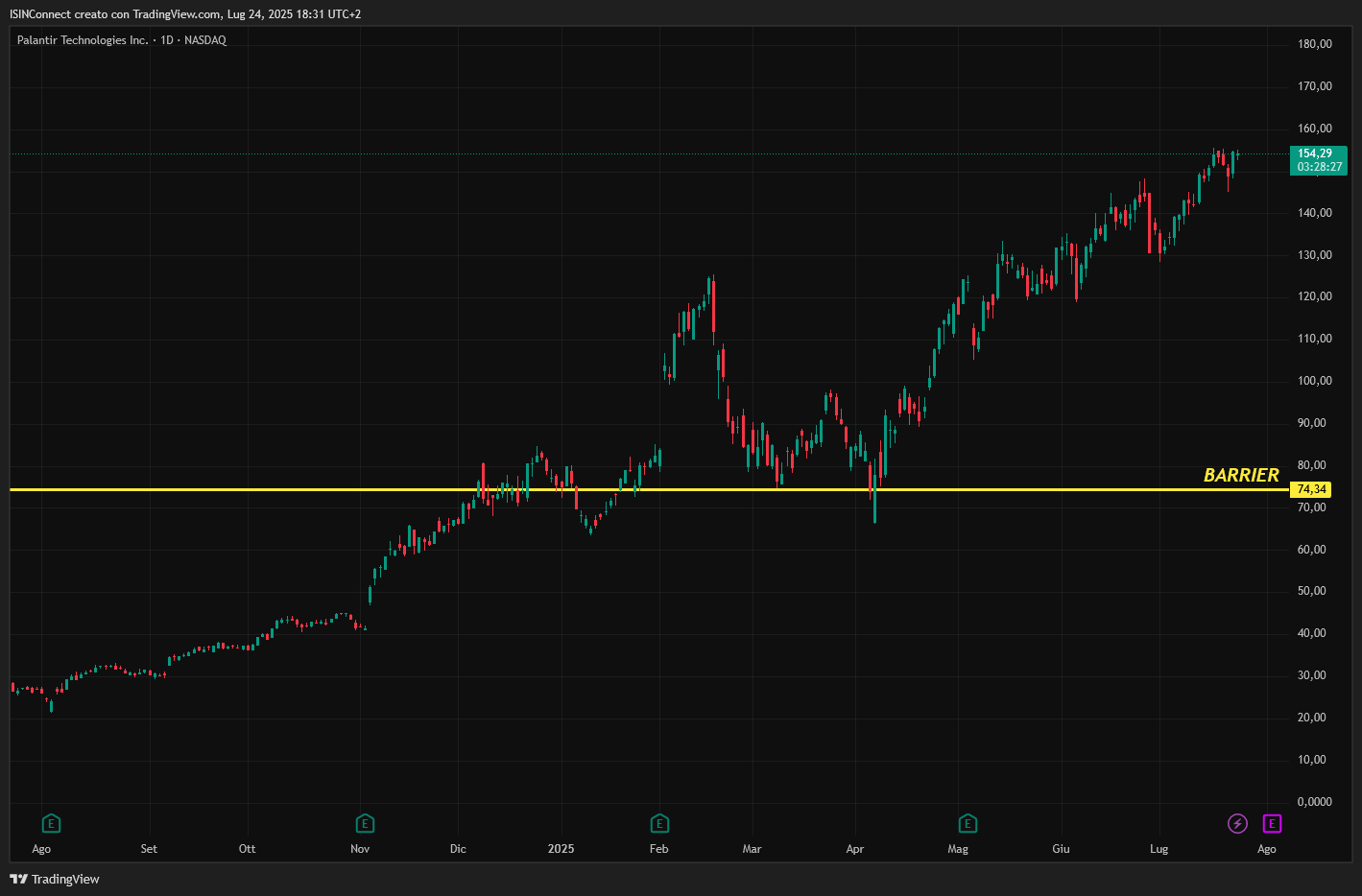Click the 180,00 price axis label
The image size is (1362, 896).
(1314, 44)
